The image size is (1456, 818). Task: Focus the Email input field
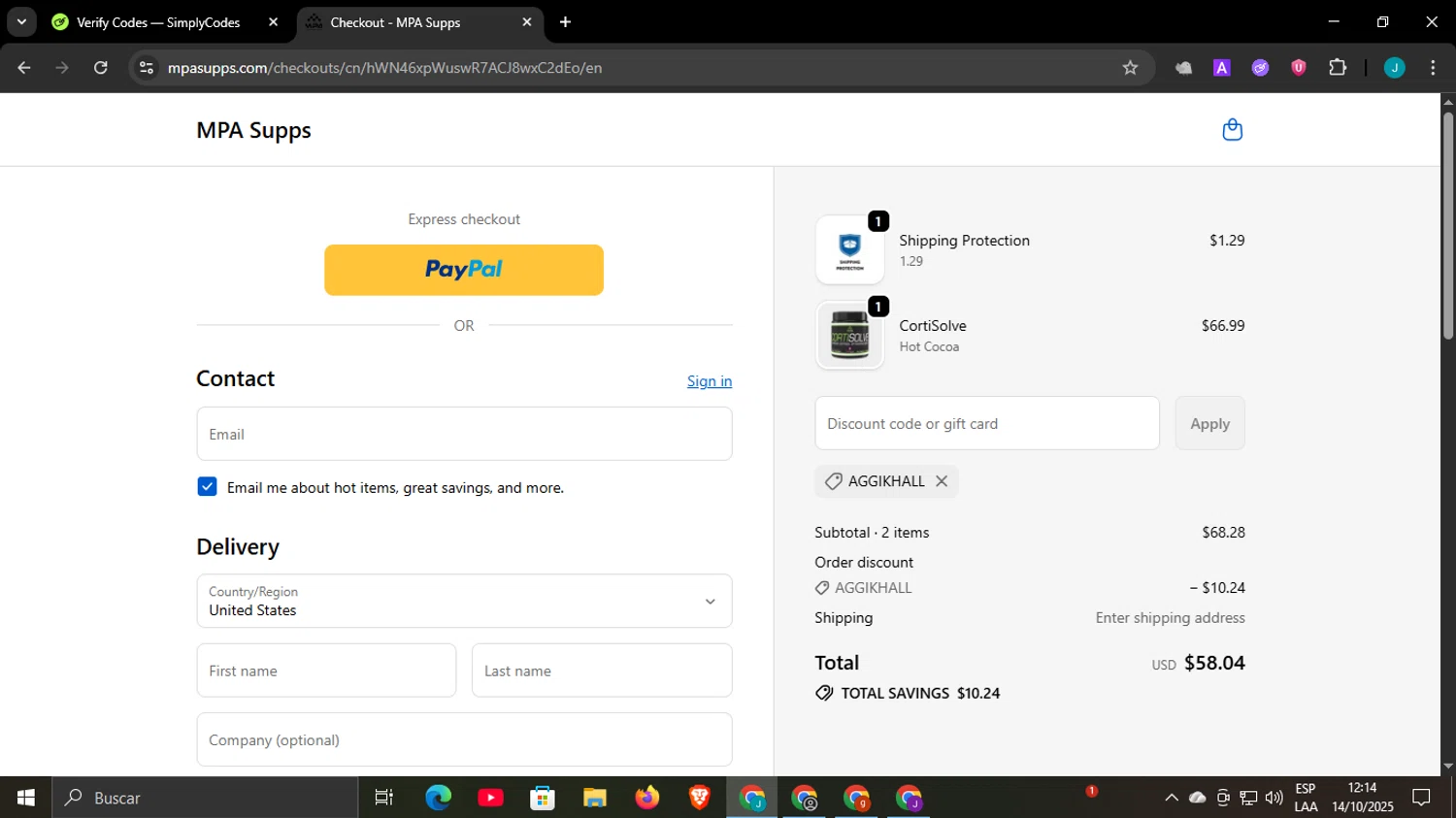464,434
